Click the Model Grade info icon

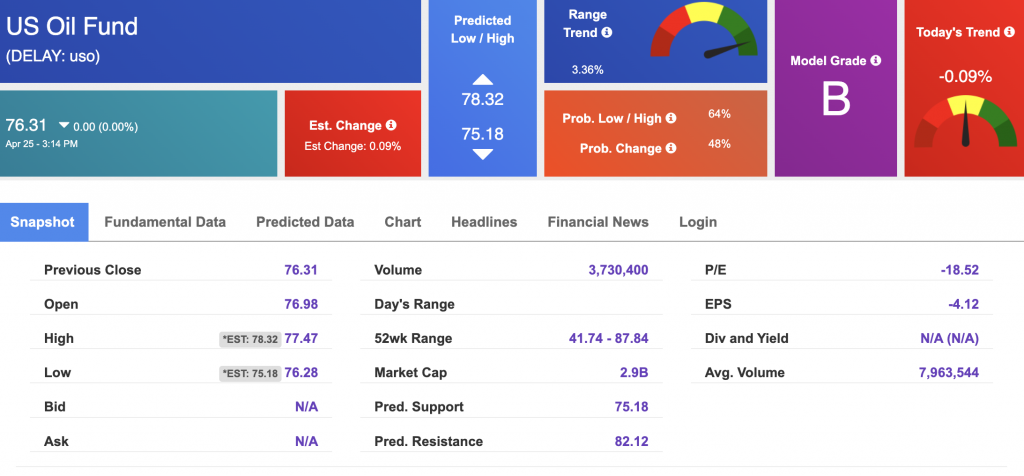(x=876, y=60)
